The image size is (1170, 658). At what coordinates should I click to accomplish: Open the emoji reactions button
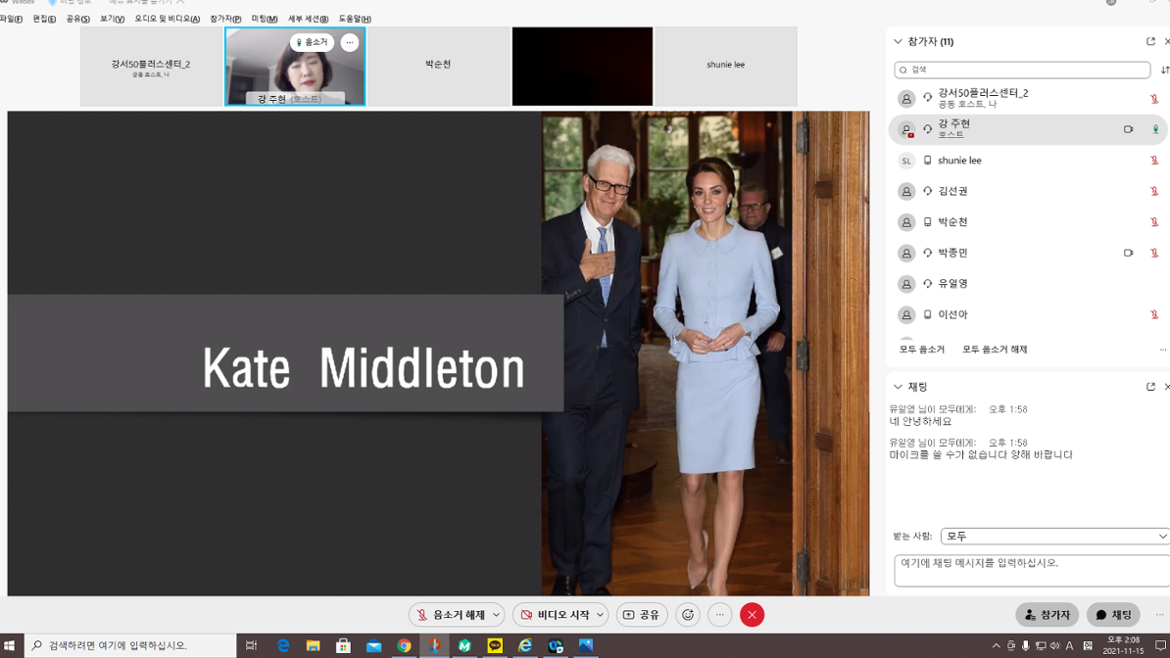[688, 615]
